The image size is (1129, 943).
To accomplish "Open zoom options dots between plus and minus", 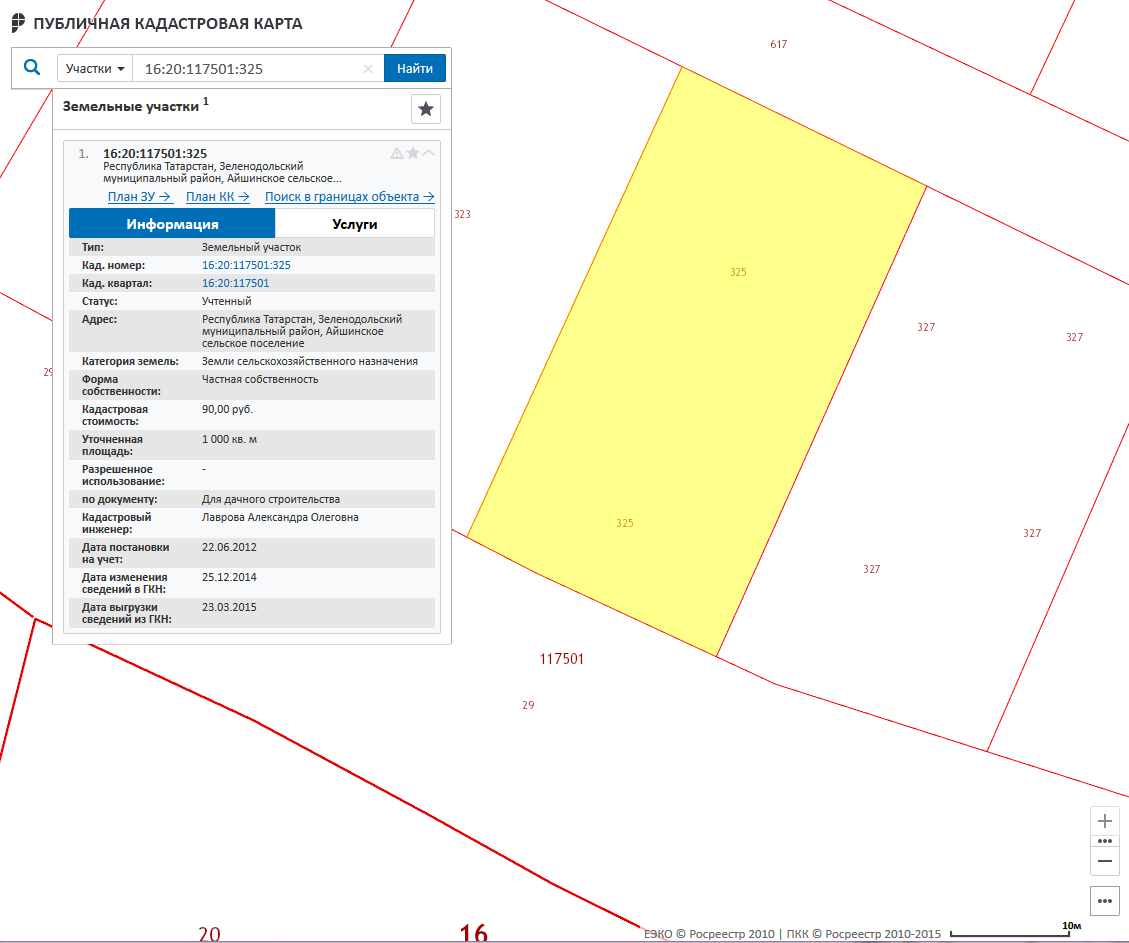I will 1105,841.
